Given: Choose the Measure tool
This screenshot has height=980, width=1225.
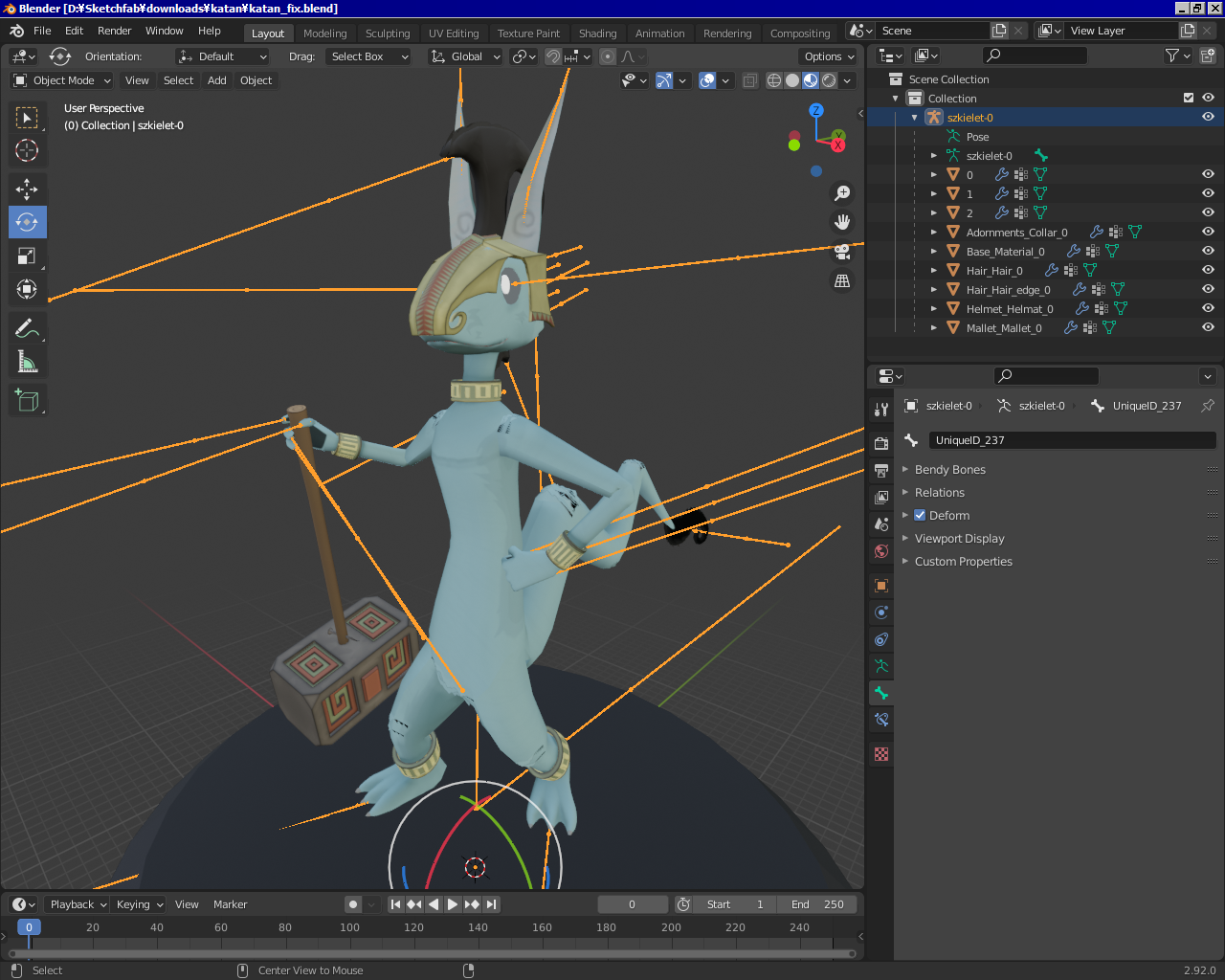Looking at the screenshot, I should tap(27, 362).
